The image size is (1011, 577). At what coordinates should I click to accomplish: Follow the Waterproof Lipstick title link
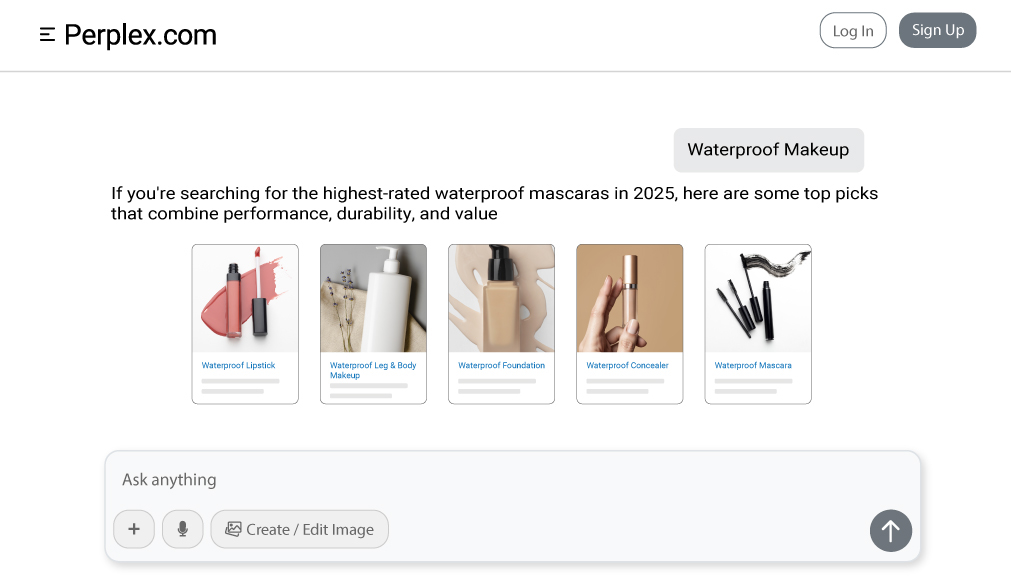click(238, 366)
